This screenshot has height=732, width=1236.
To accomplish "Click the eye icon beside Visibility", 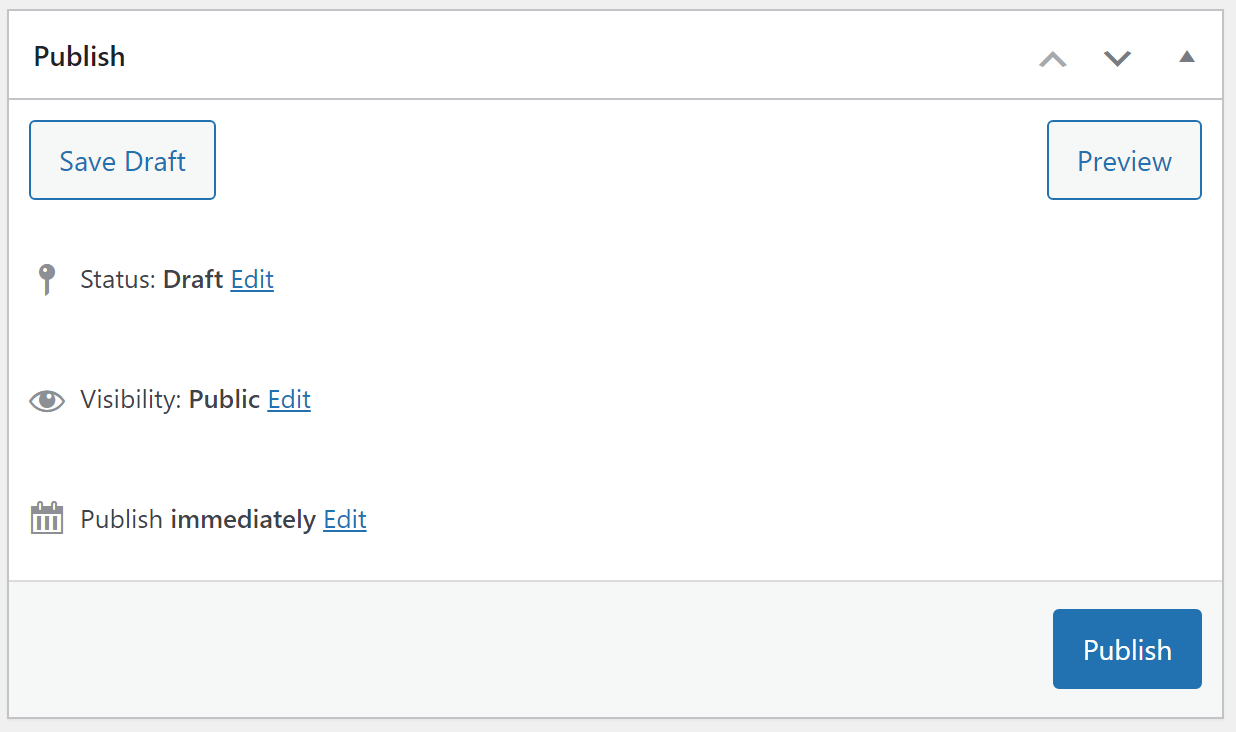I will (x=46, y=399).
